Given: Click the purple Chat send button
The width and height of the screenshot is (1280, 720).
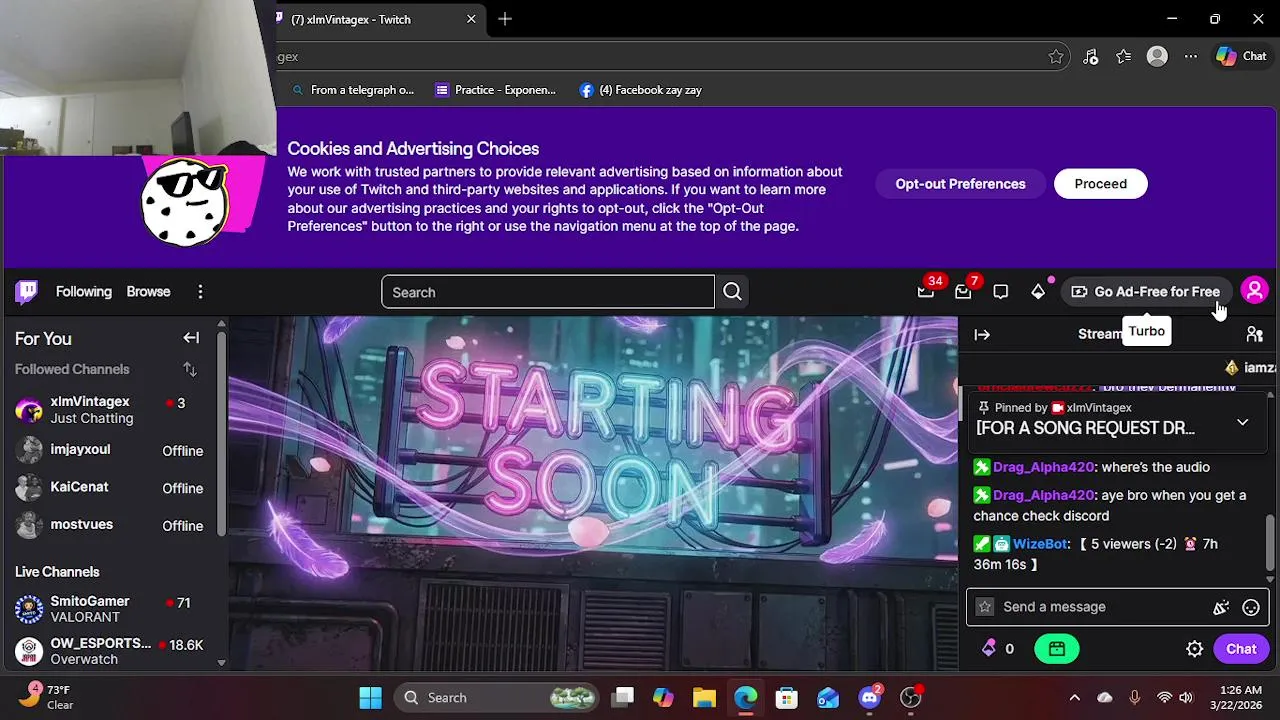Looking at the screenshot, I should pos(1241,649).
